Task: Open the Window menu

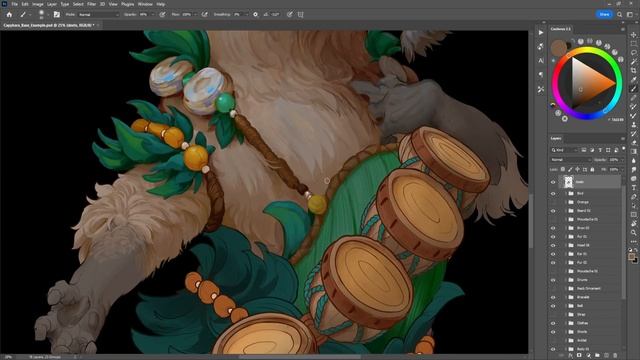Action: (145, 4)
